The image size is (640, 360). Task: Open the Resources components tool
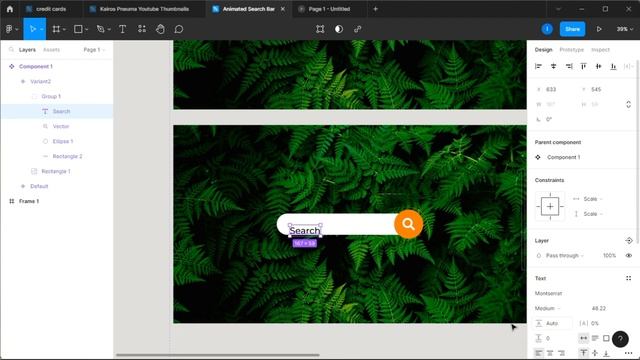pyautogui.click(x=142, y=29)
